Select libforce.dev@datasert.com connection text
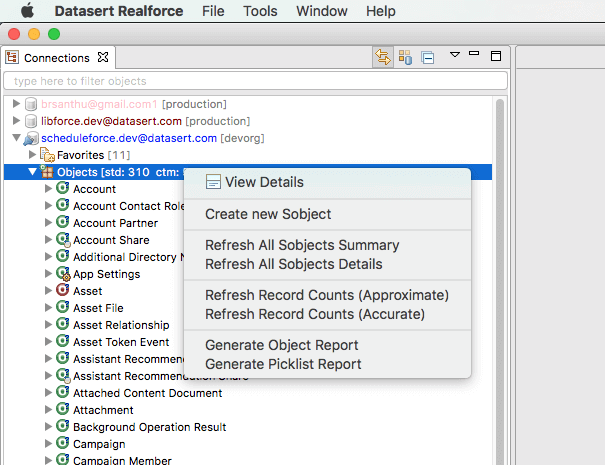The height and width of the screenshot is (465, 605). click(111, 121)
